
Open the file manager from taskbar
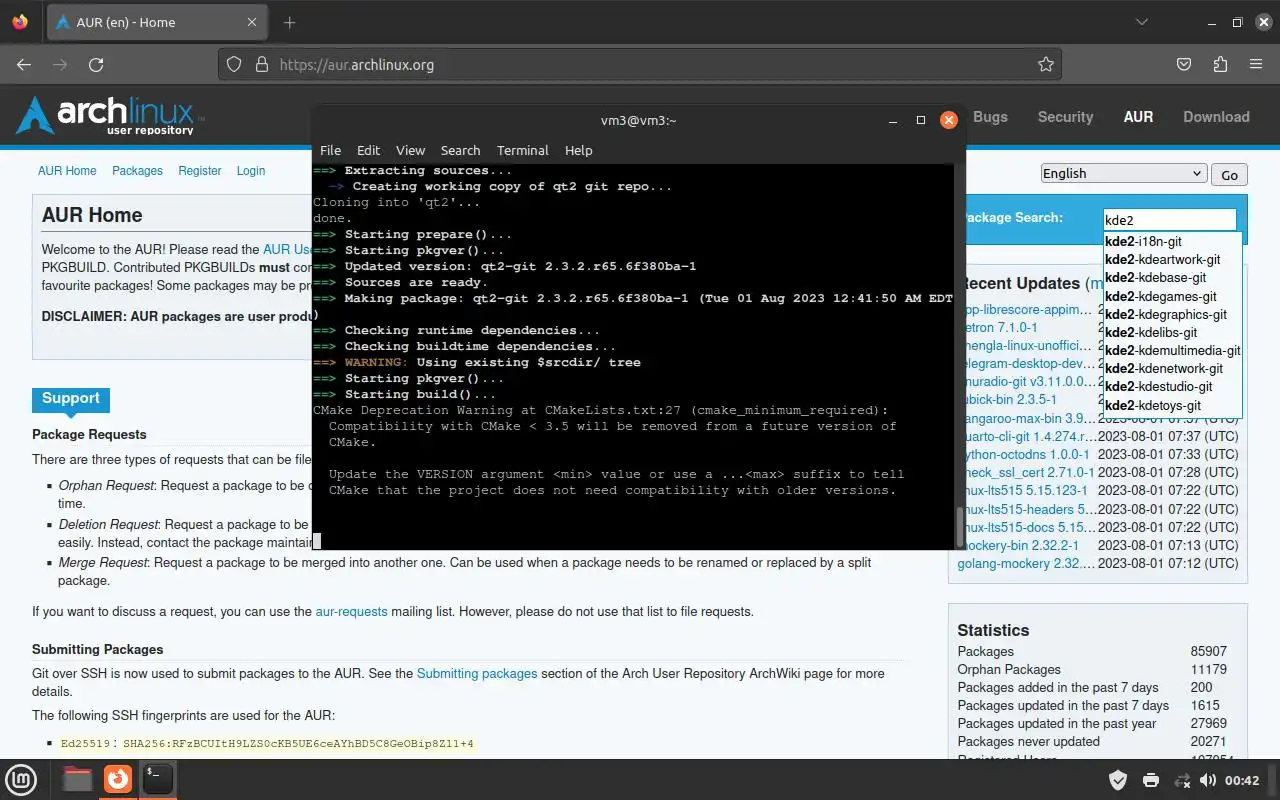(x=78, y=778)
